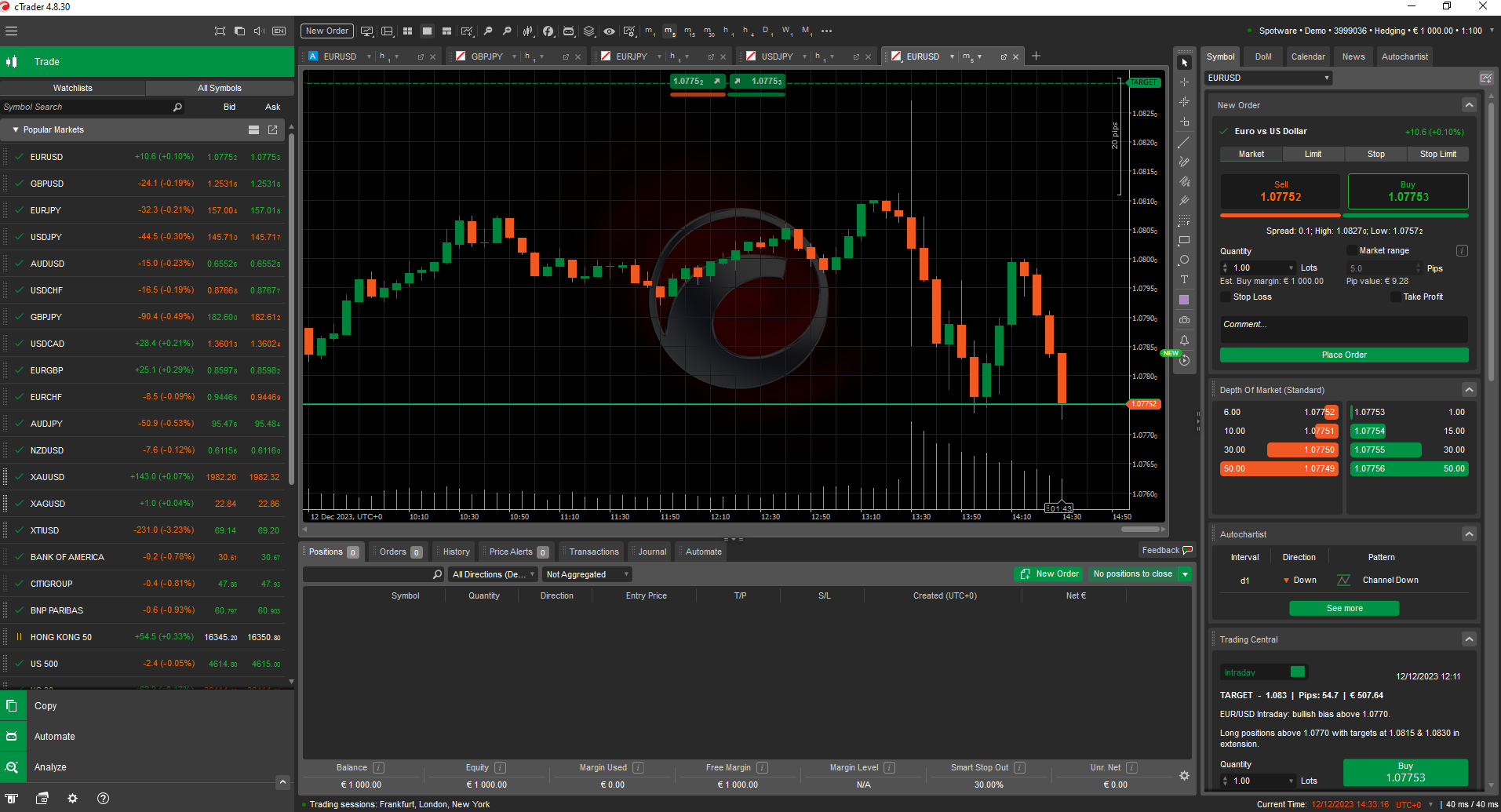Select m15 timeframe in toolbar
1501x812 pixels.
[689, 31]
